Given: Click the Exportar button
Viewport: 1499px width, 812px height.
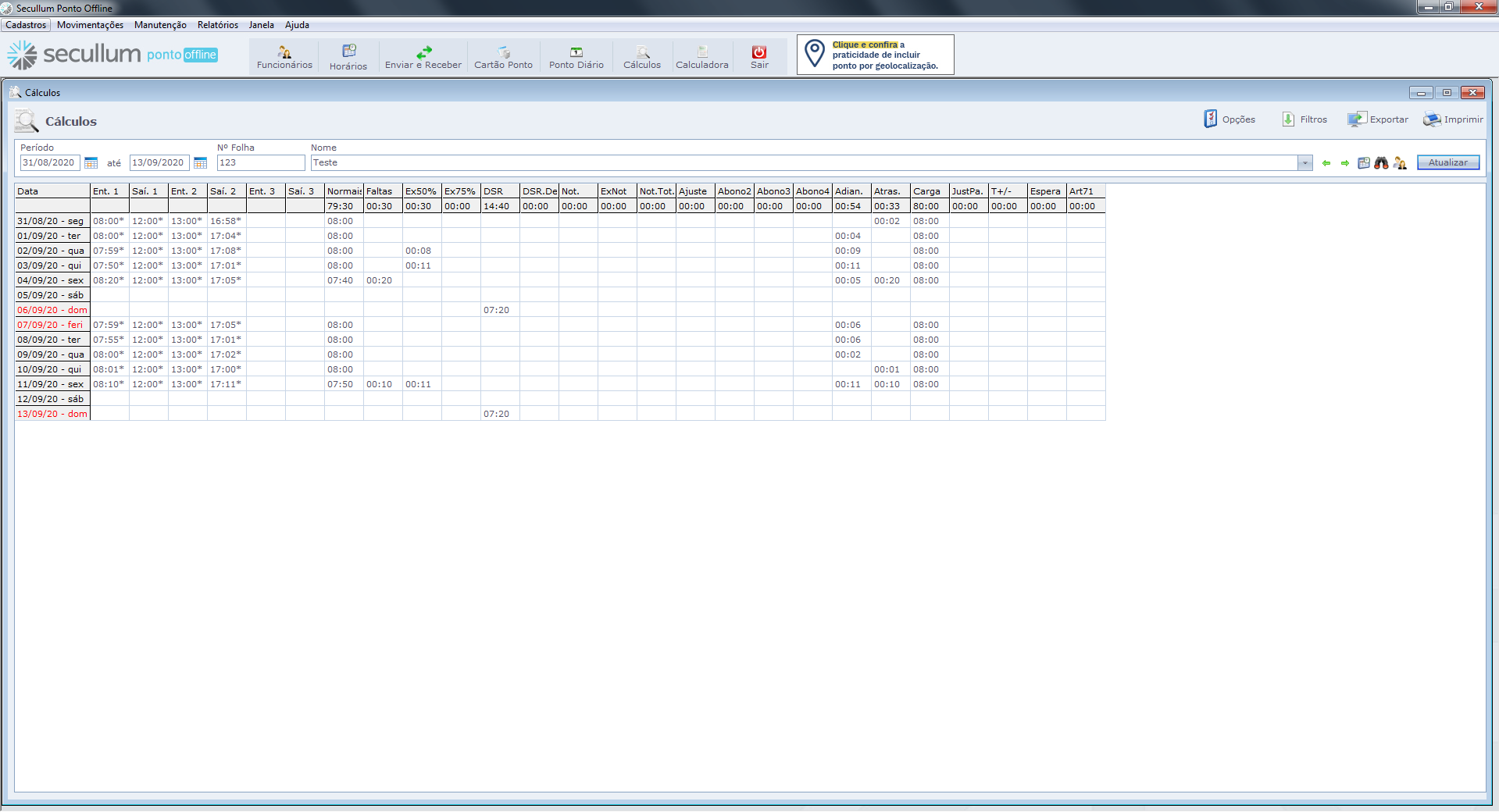Looking at the screenshot, I should 1378,119.
